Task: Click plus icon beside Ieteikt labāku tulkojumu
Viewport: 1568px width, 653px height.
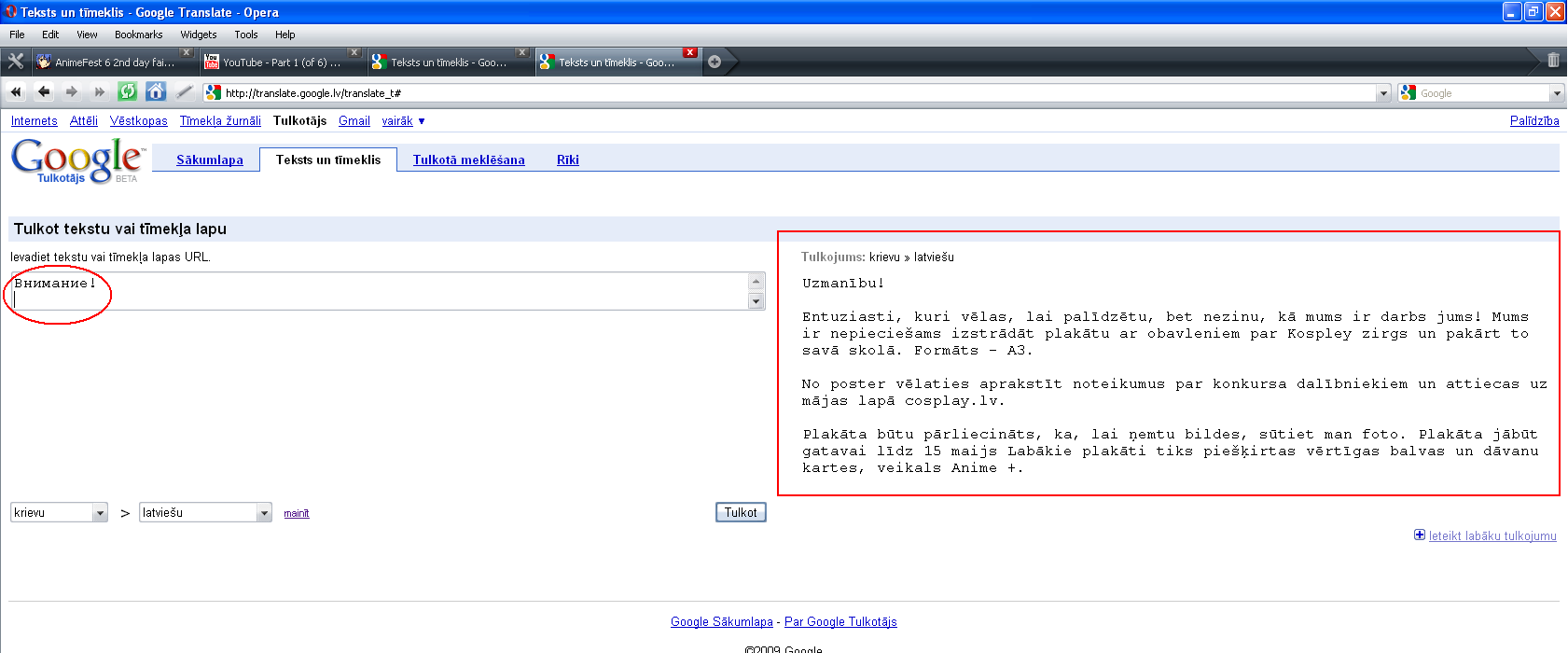Action: [1420, 535]
